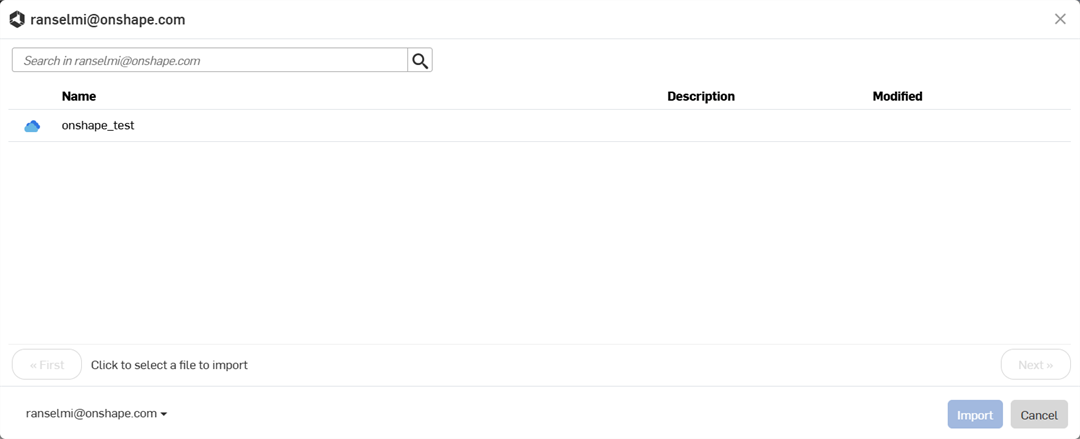Click the empty file list area below onshape_test
Viewport: 1080px width, 439px height.
click(540, 240)
